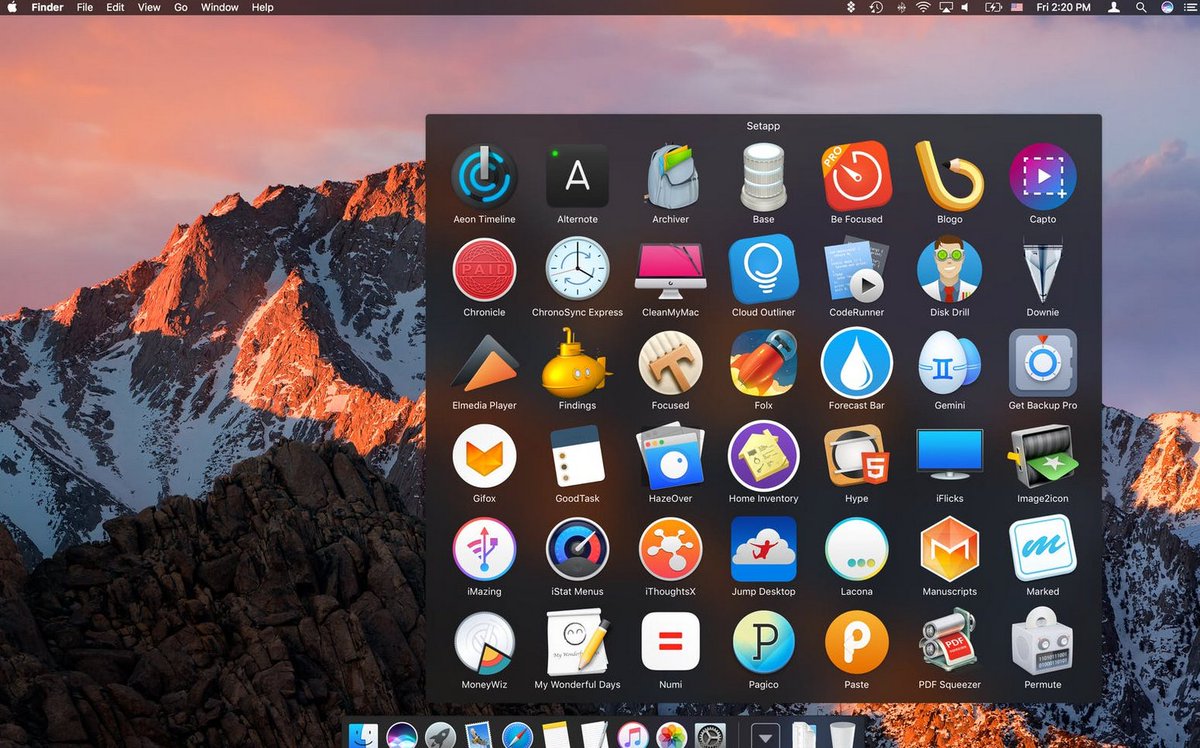
Task: Launch the Image2icon app
Action: (1042, 455)
